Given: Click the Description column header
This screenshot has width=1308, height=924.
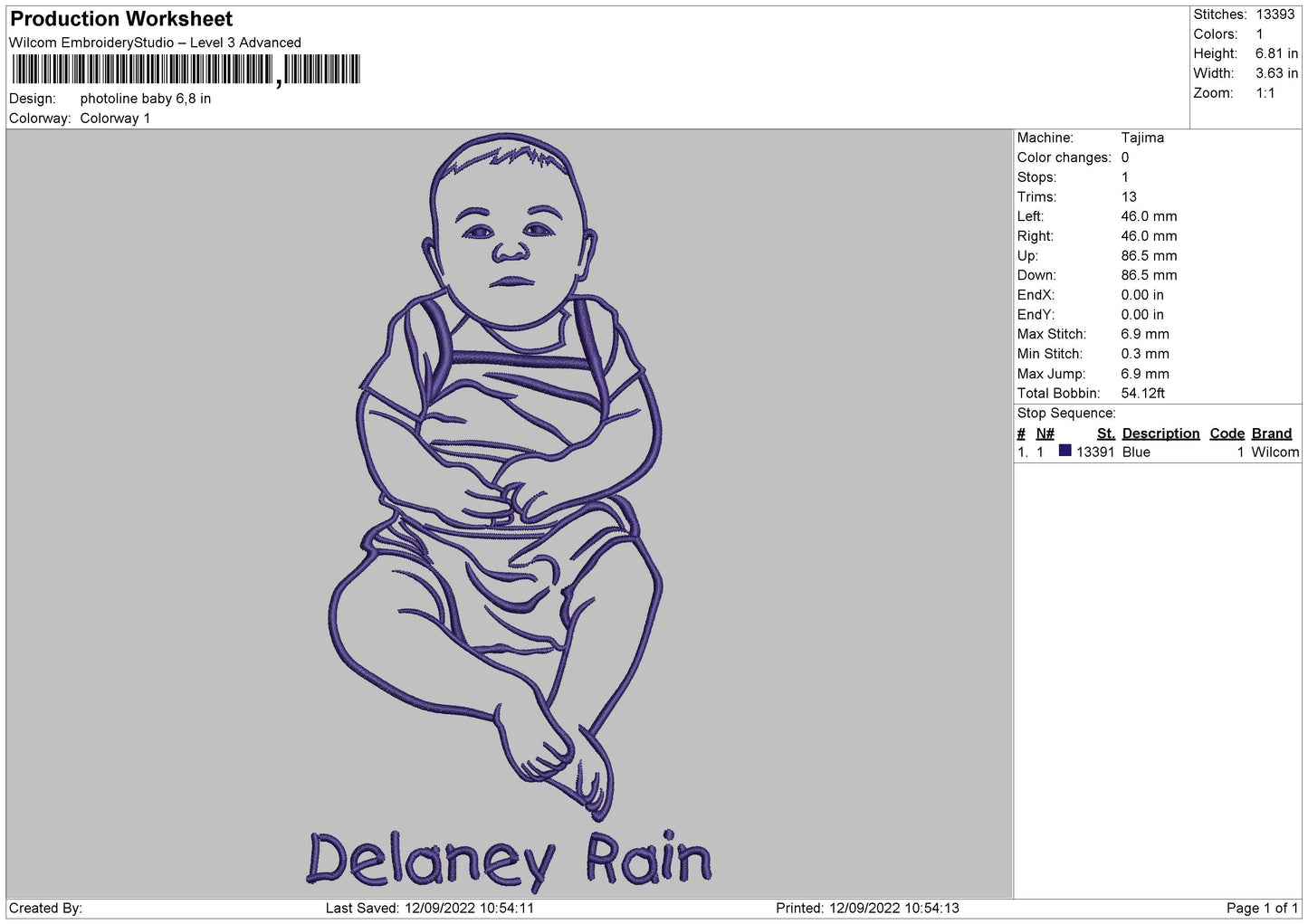Looking at the screenshot, I should [x=1160, y=433].
